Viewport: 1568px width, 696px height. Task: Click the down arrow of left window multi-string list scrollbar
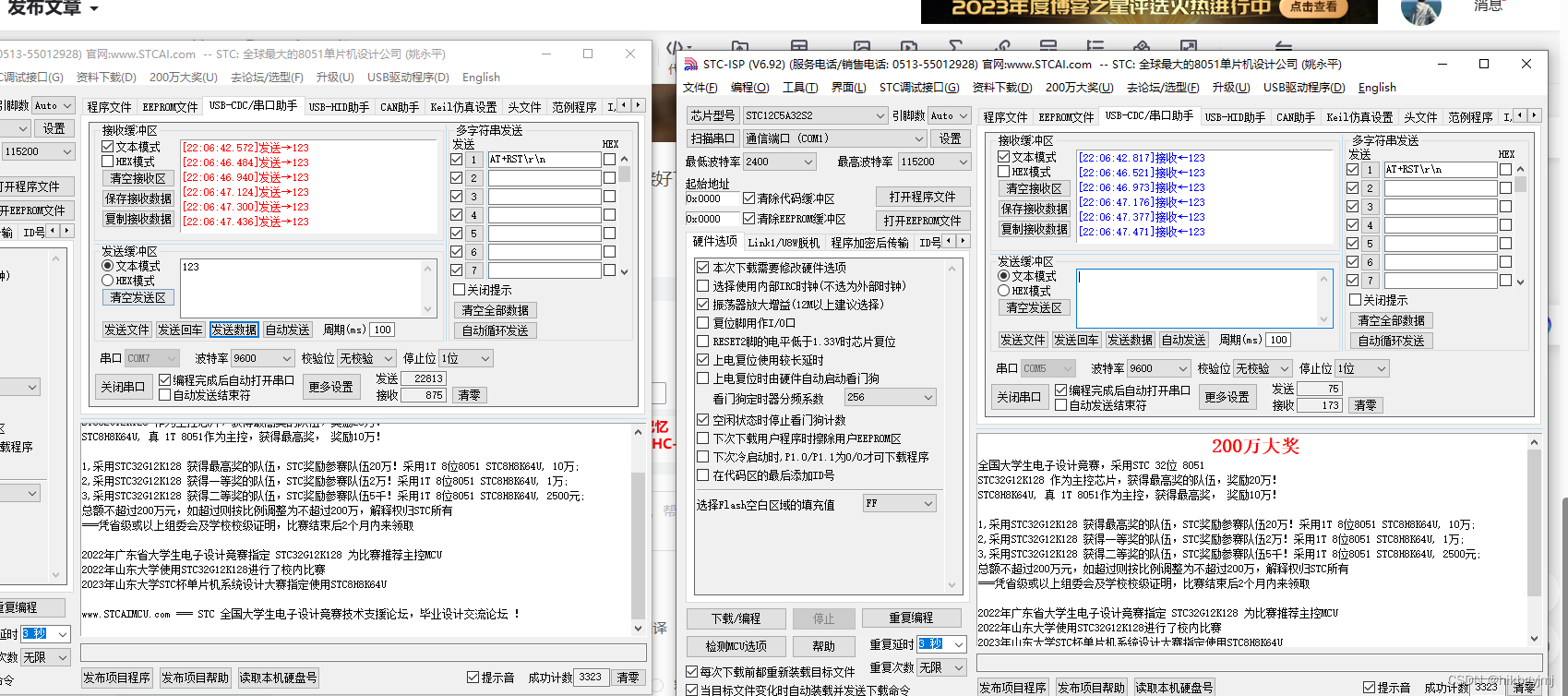coord(624,271)
